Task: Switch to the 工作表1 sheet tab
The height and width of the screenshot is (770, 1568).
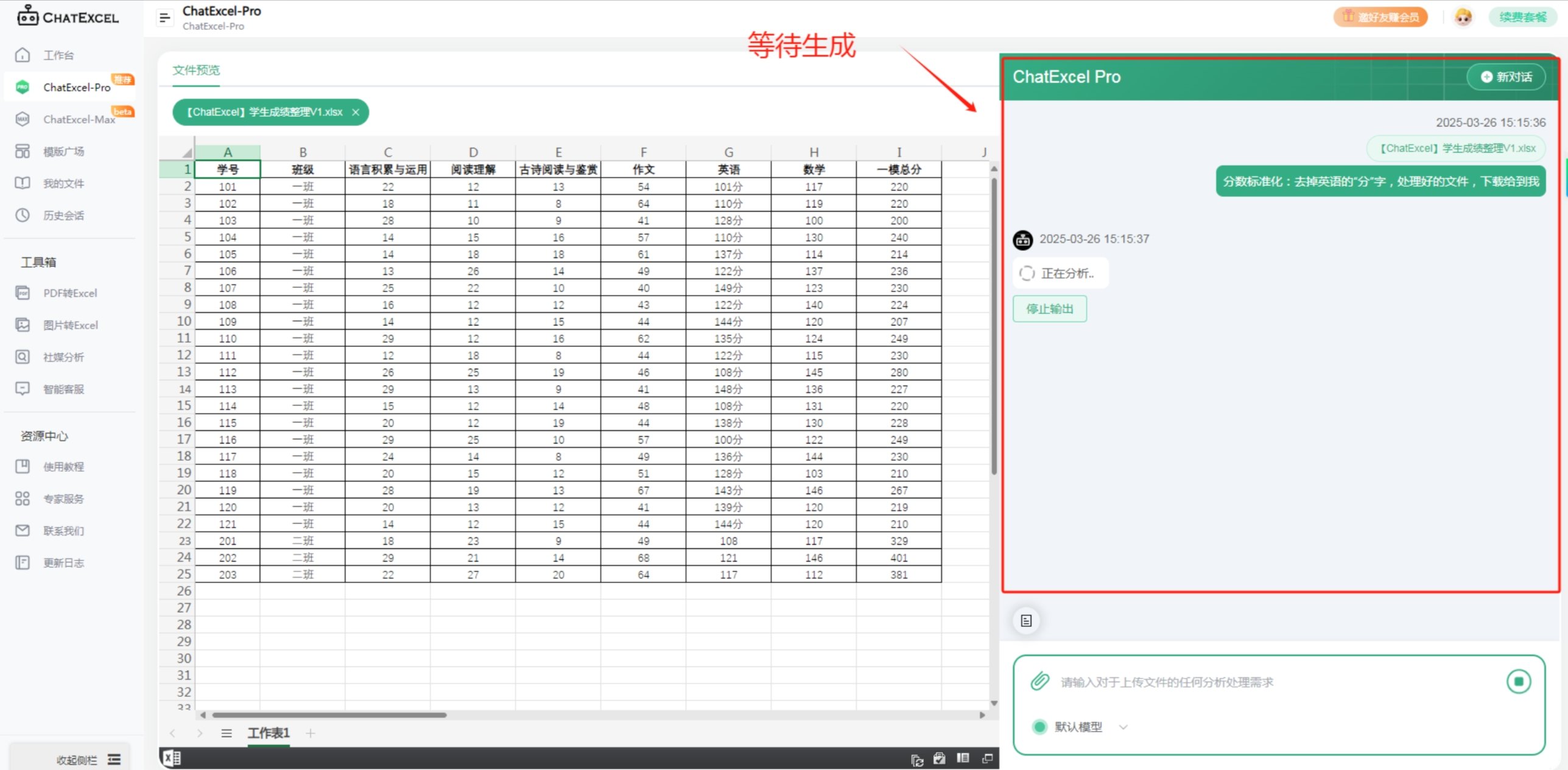Action: (268, 733)
